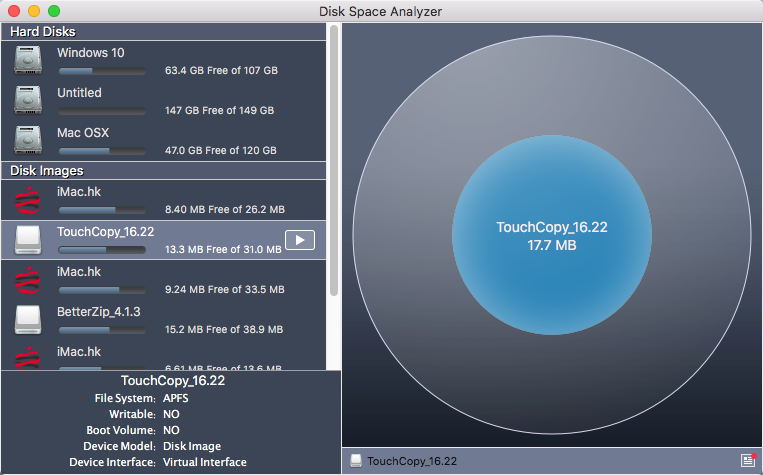Click the Disk Image device model value
763x475 pixels.
pos(192,446)
